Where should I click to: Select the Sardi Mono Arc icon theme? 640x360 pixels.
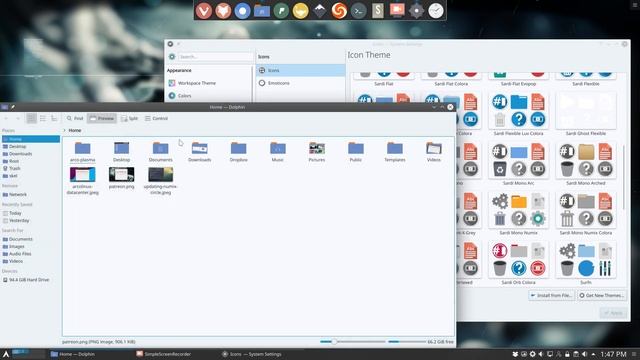click(518, 164)
